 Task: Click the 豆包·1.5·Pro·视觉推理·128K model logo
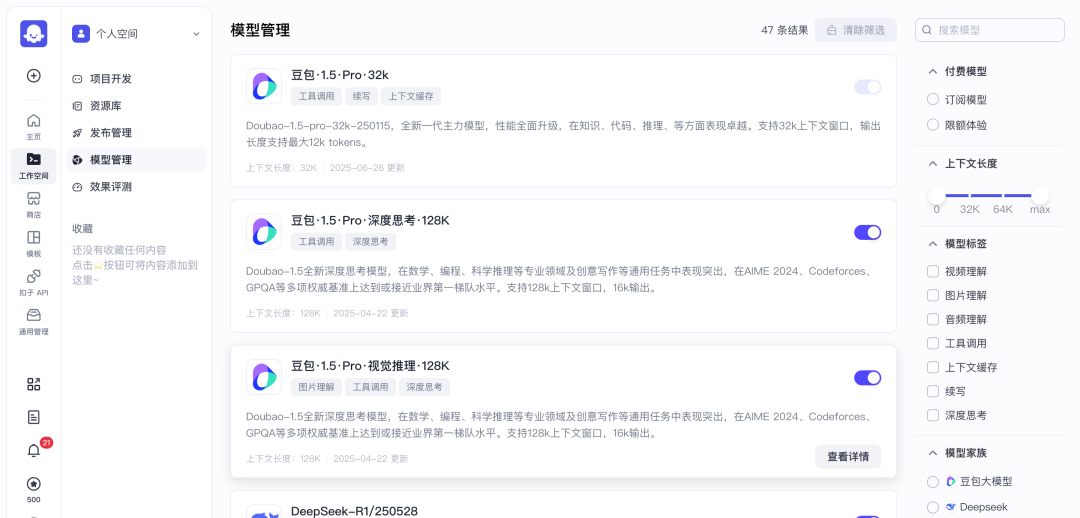pos(264,377)
